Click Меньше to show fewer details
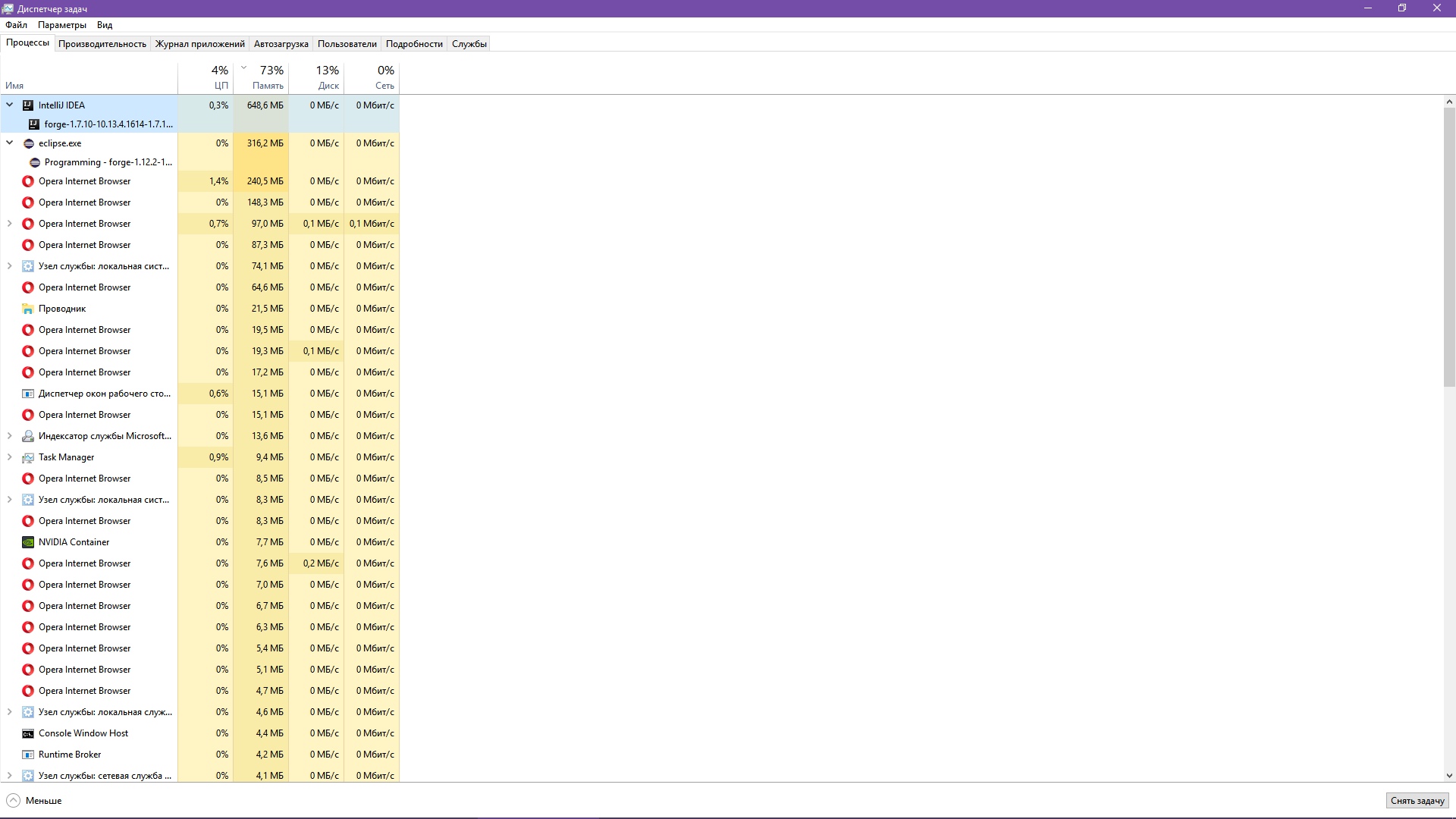 click(x=44, y=801)
